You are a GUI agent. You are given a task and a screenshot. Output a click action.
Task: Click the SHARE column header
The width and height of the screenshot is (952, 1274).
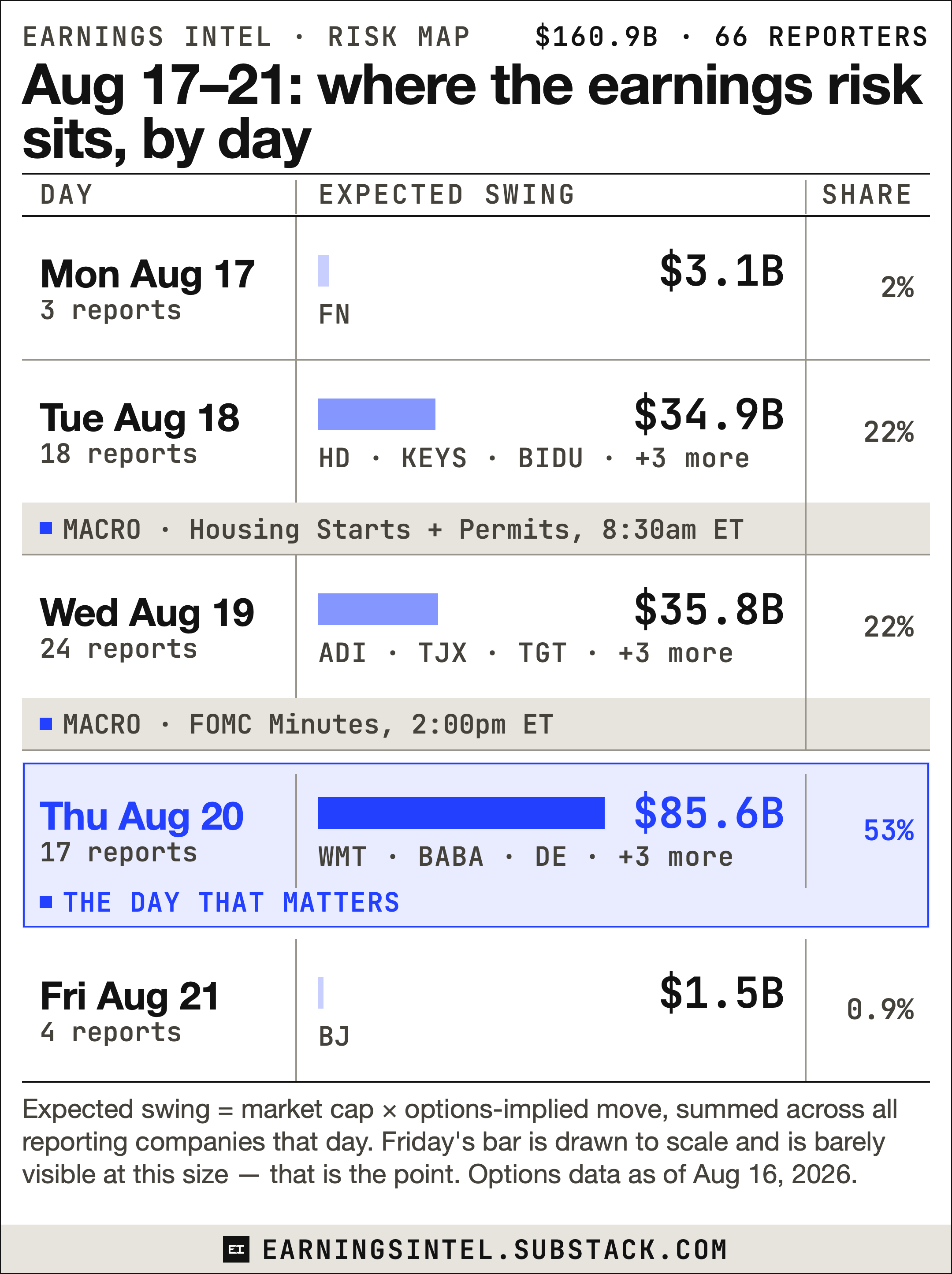[x=867, y=195]
